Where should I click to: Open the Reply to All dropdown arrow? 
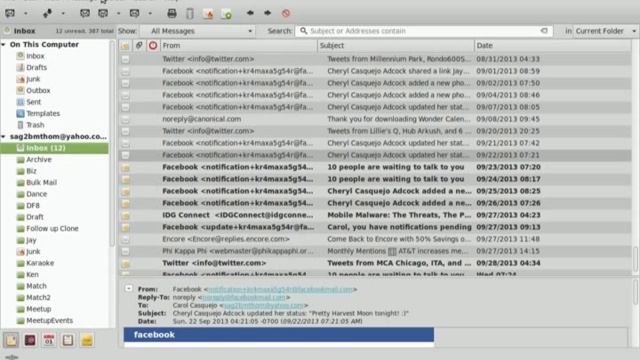(118, 13)
